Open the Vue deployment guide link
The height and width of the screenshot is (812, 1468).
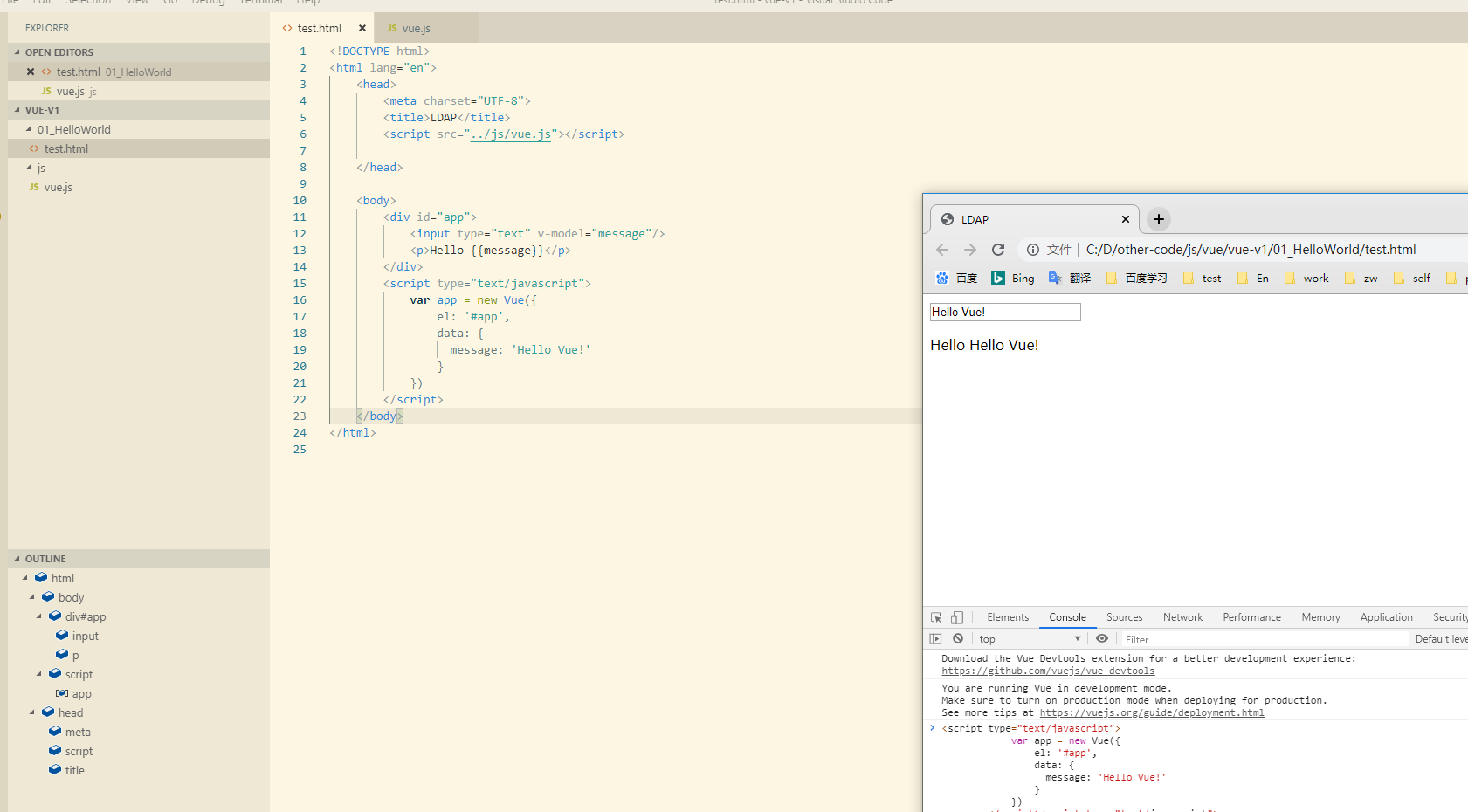[x=1151, y=712]
